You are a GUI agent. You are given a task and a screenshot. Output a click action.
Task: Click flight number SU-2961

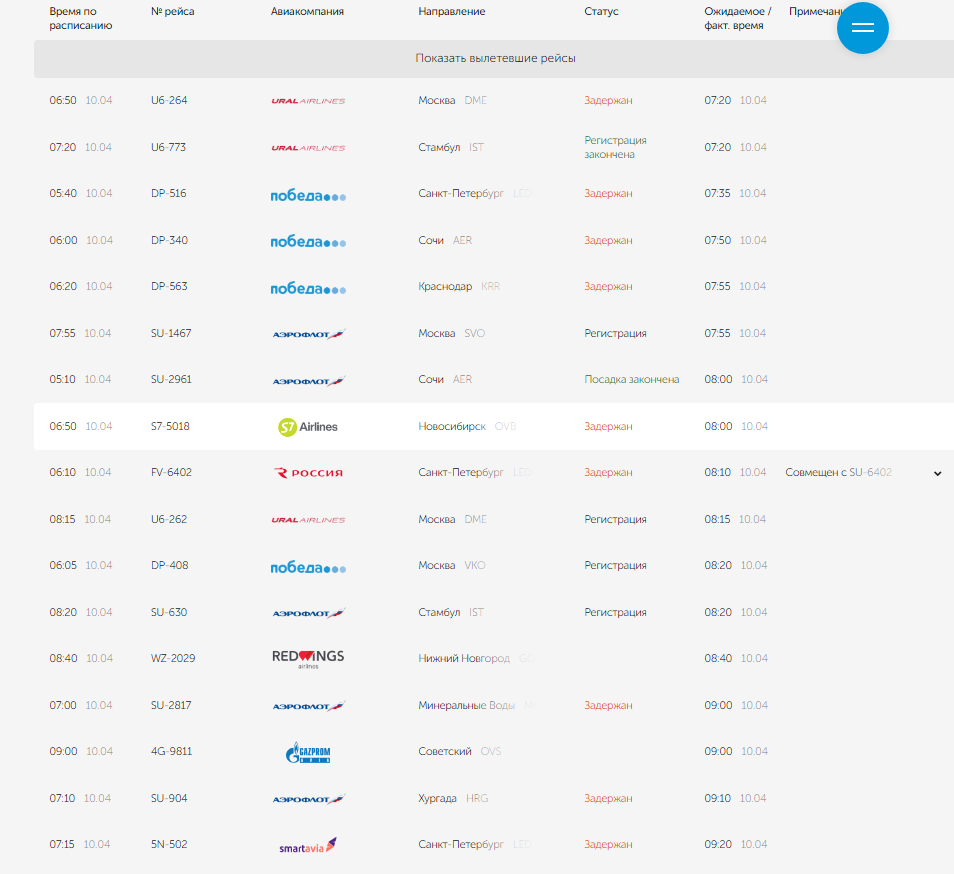(x=171, y=380)
